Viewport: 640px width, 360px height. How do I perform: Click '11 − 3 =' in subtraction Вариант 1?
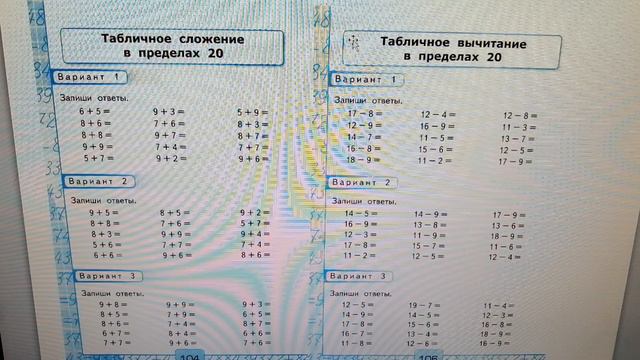[519, 127]
